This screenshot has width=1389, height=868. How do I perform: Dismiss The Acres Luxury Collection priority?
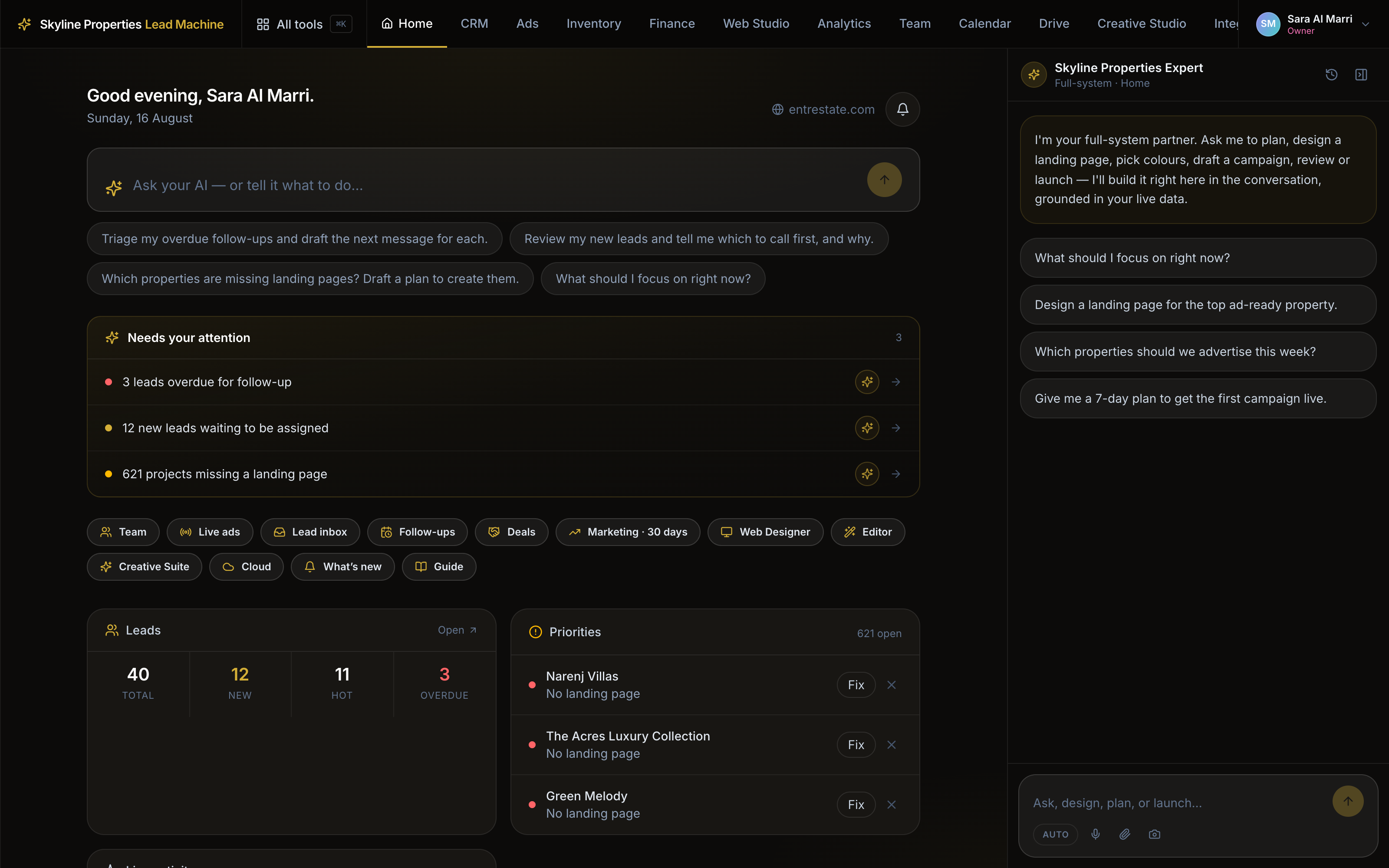[892, 745]
